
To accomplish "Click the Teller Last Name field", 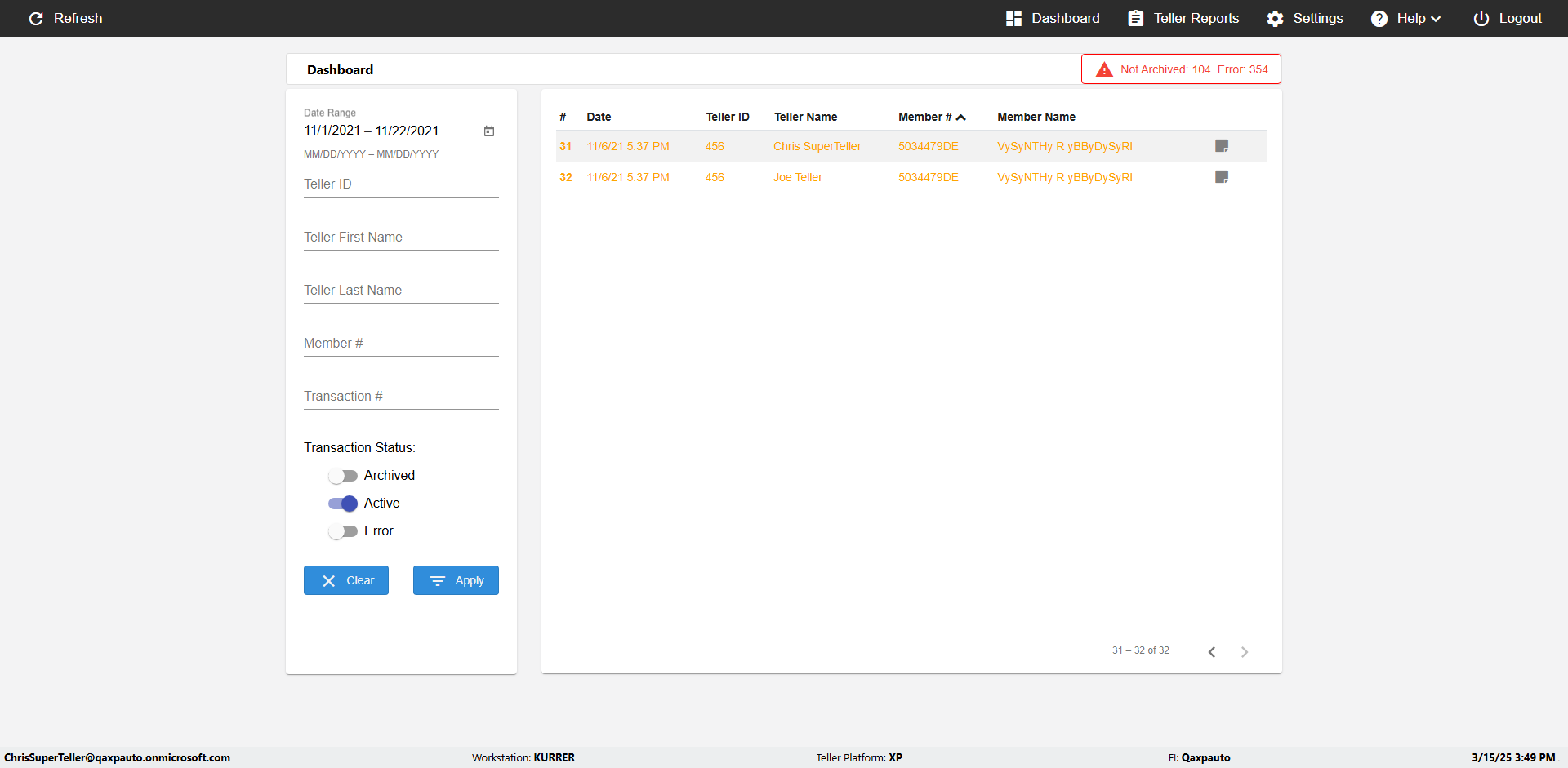I will pos(401,291).
